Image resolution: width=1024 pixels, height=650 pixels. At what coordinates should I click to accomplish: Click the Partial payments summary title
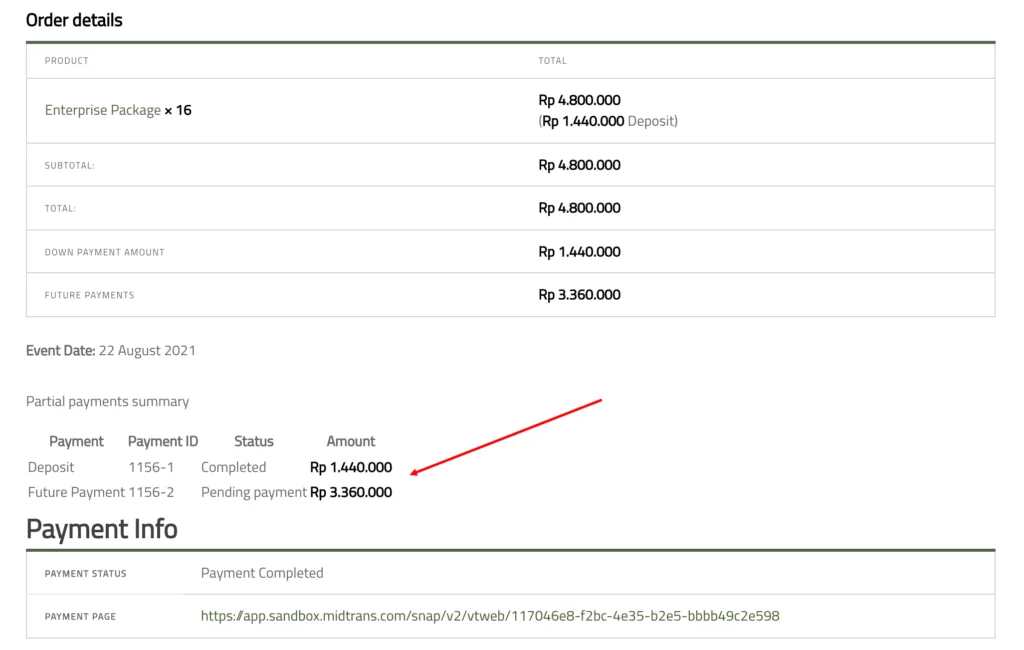pyautogui.click(x=107, y=401)
